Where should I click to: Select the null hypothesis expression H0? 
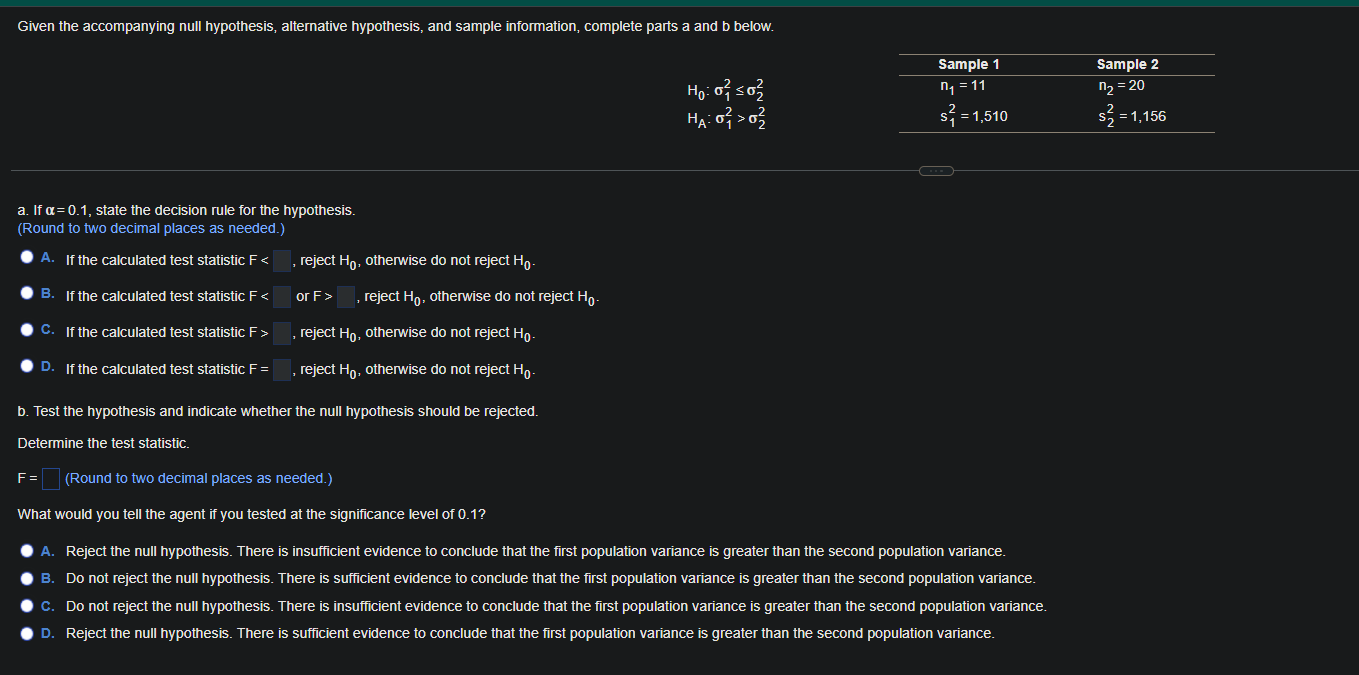(x=724, y=92)
